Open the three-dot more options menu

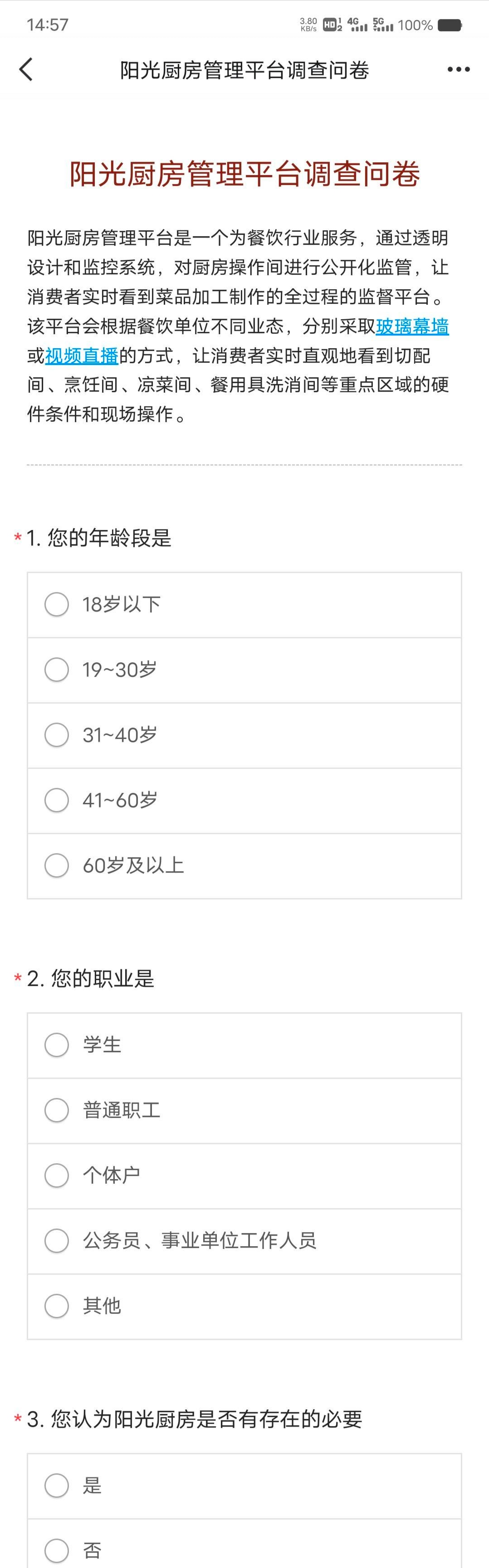[458, 70]
